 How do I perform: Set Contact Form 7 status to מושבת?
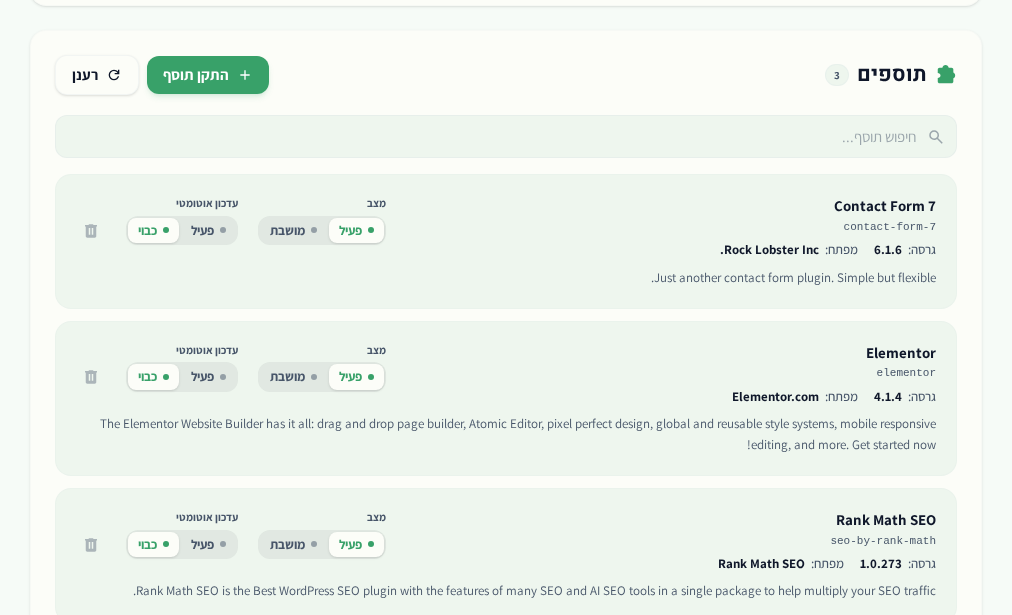click(x=294, y=230)
